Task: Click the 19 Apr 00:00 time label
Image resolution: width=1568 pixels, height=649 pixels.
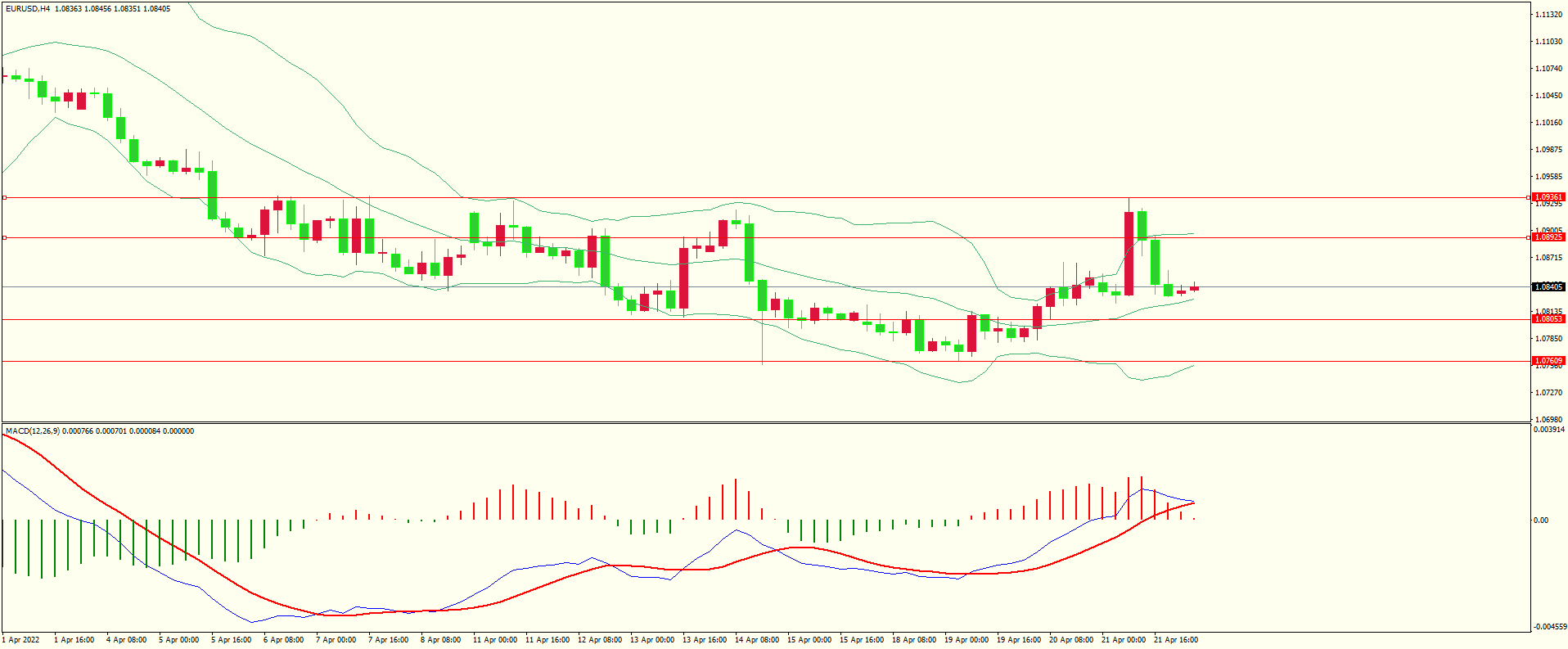Action: click(x=966, y=640)
